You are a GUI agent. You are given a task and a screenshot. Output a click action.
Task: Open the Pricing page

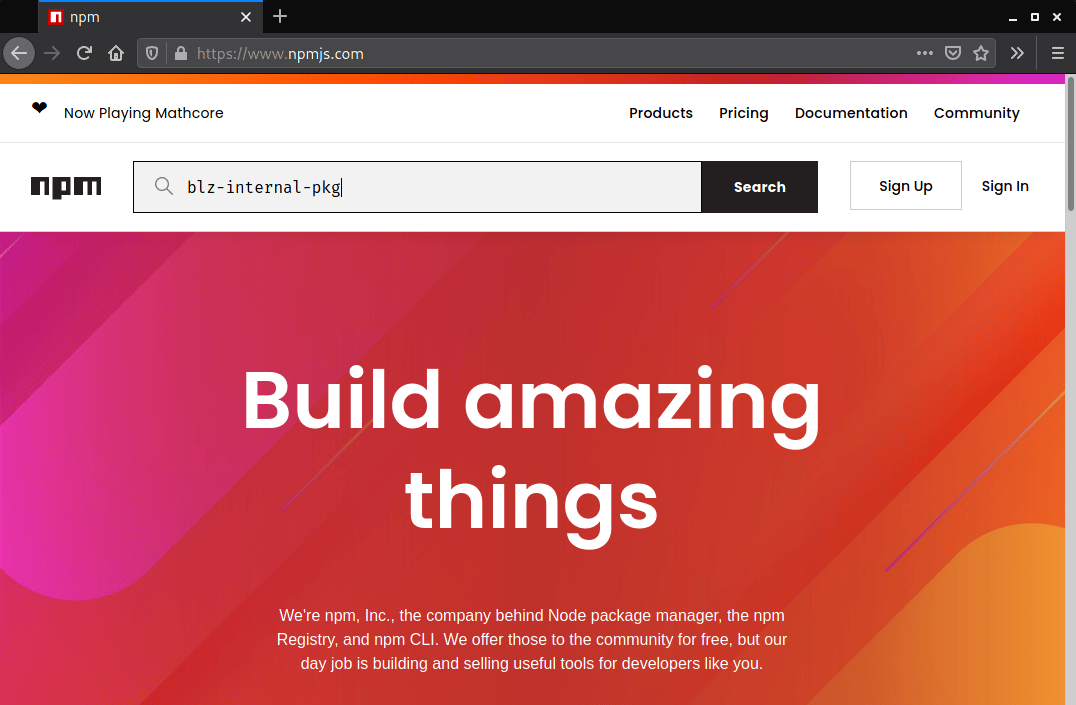(744, 113)
